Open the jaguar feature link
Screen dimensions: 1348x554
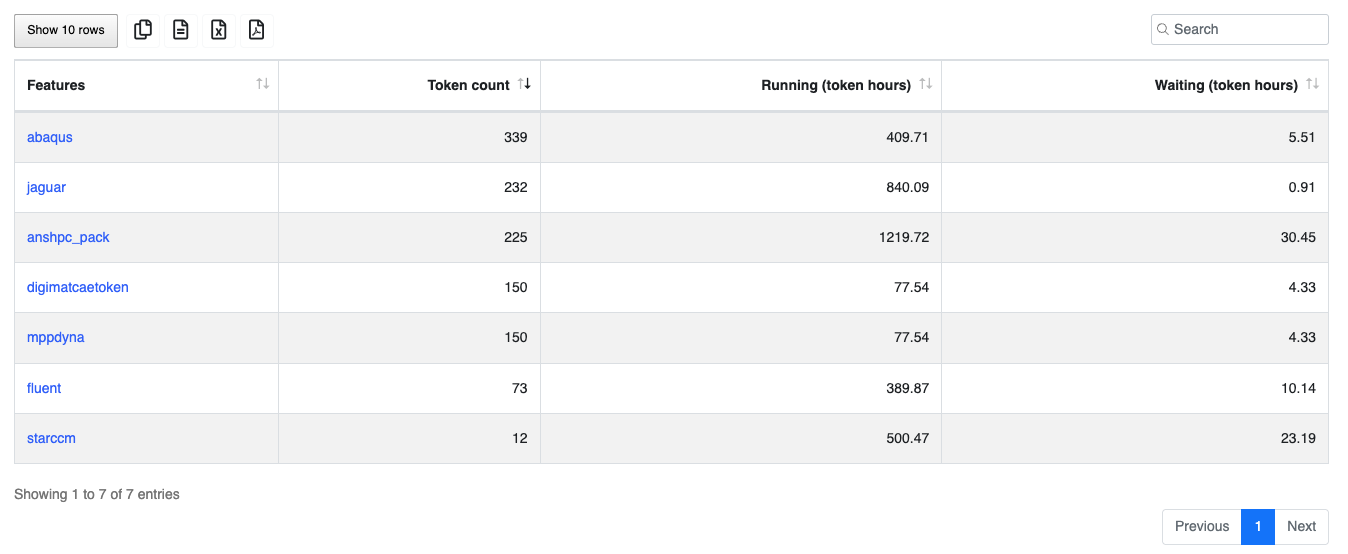47,187
